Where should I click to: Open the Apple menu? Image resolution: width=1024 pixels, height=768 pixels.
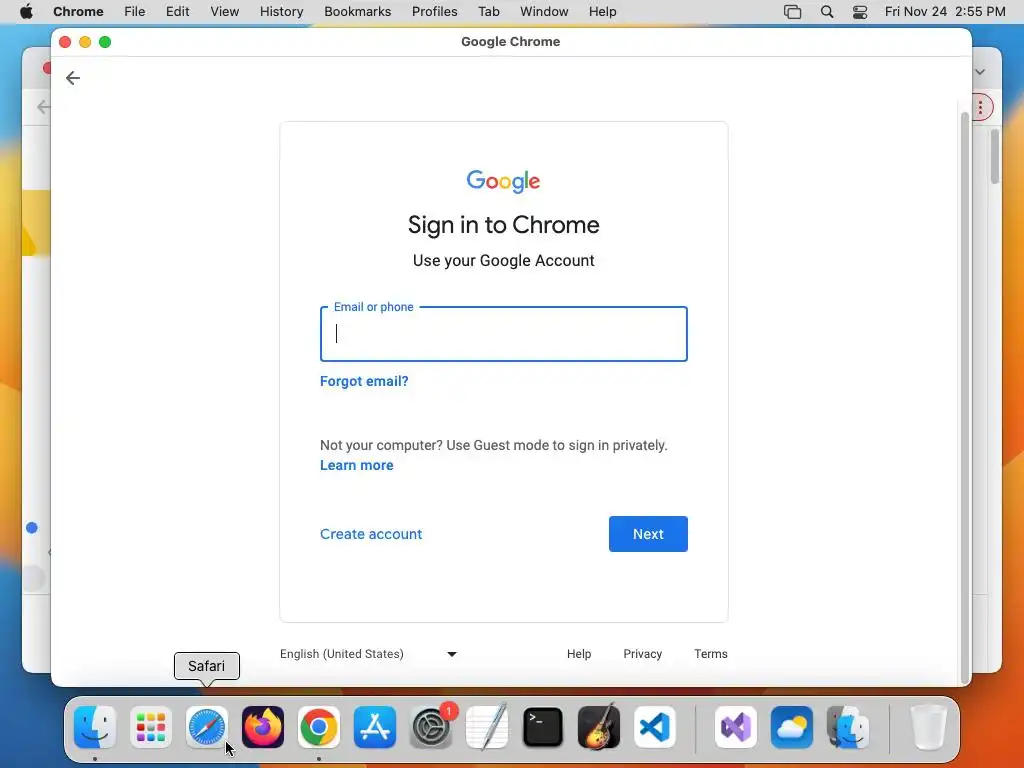click(x=26, y=12)
